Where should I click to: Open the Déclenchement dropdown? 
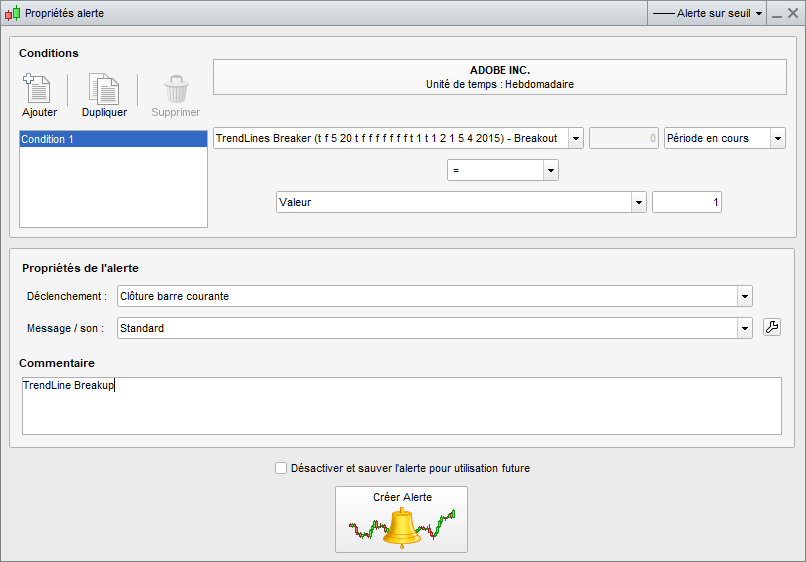(x=745, y=296)
